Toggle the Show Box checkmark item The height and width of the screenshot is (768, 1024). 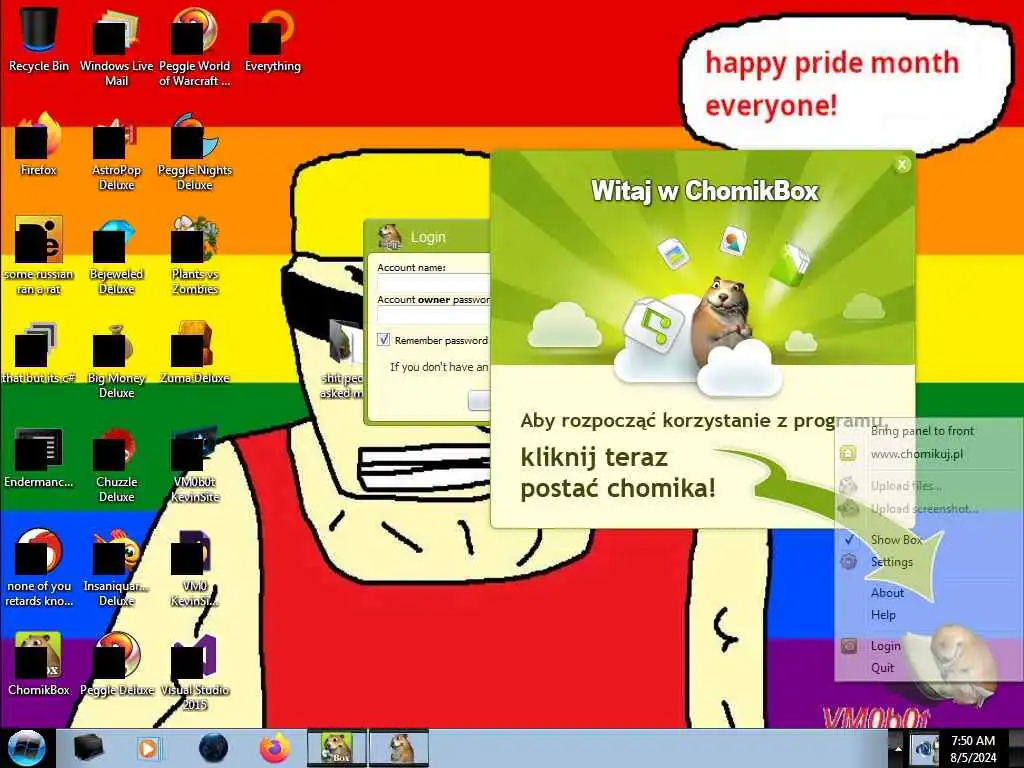point(896,539)
